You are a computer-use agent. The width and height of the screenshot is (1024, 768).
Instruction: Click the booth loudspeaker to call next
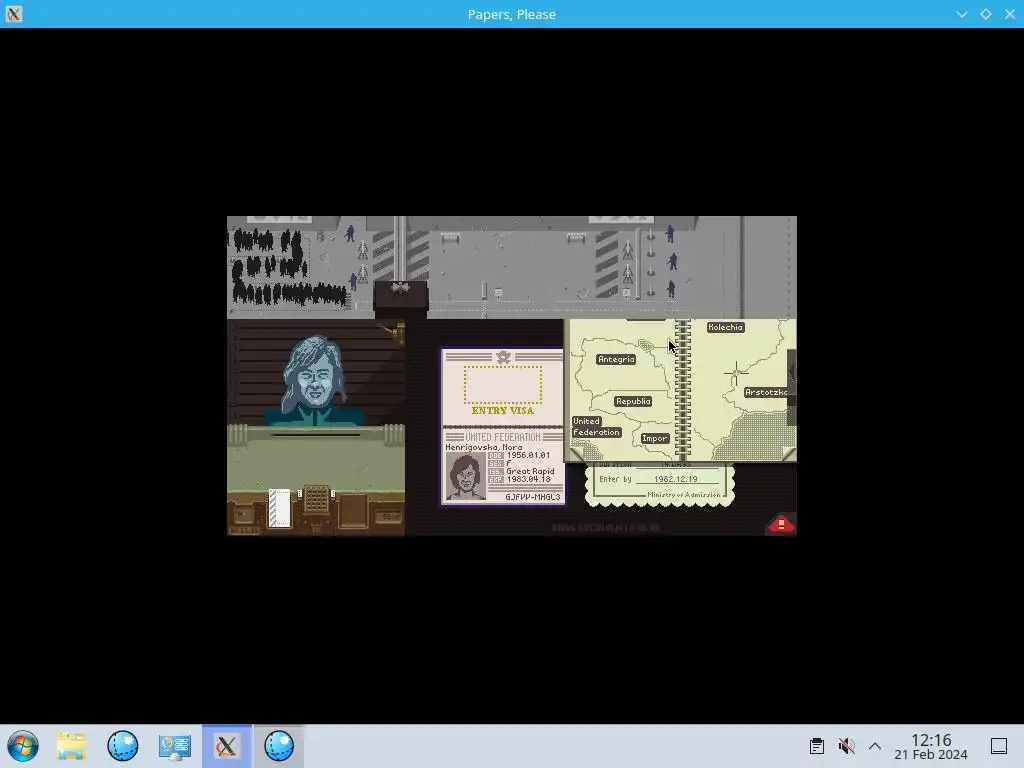click(x=400, y=288)
